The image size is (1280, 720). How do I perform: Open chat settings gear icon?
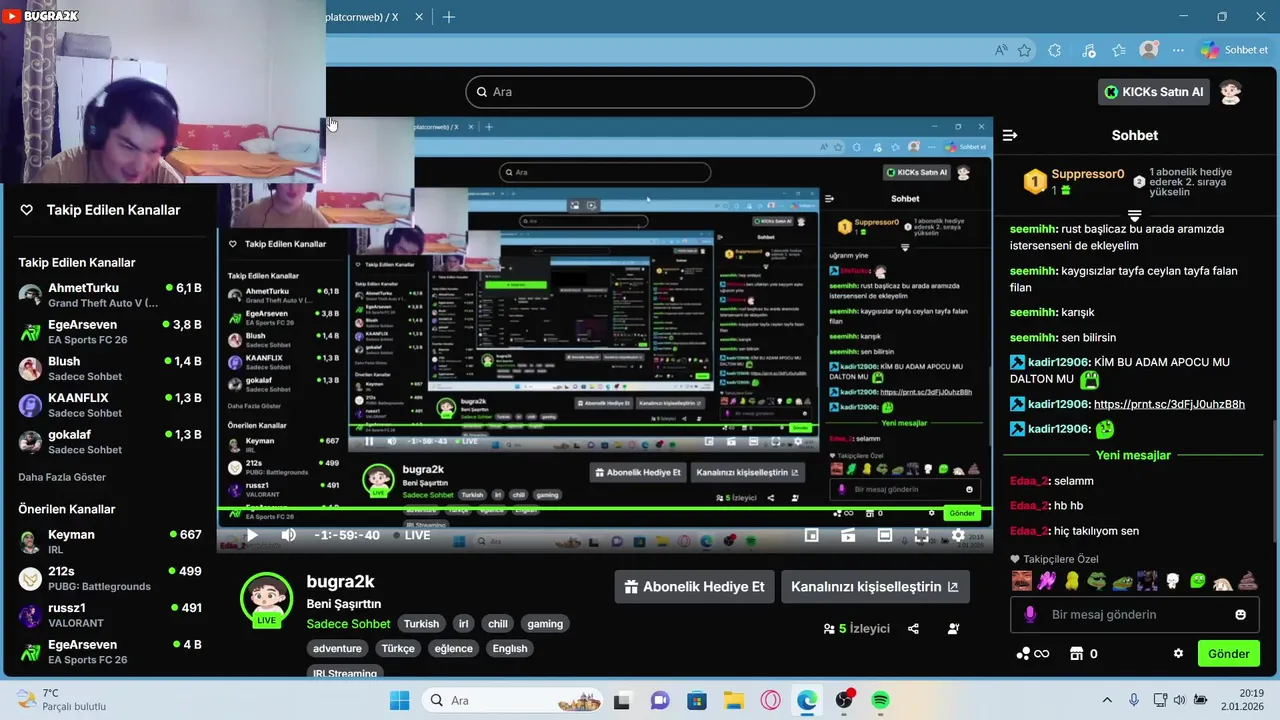pos(1178,653)
